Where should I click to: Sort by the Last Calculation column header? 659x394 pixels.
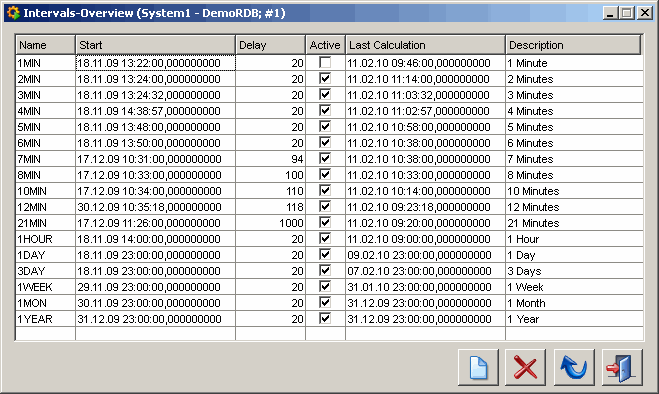(425, 45)
